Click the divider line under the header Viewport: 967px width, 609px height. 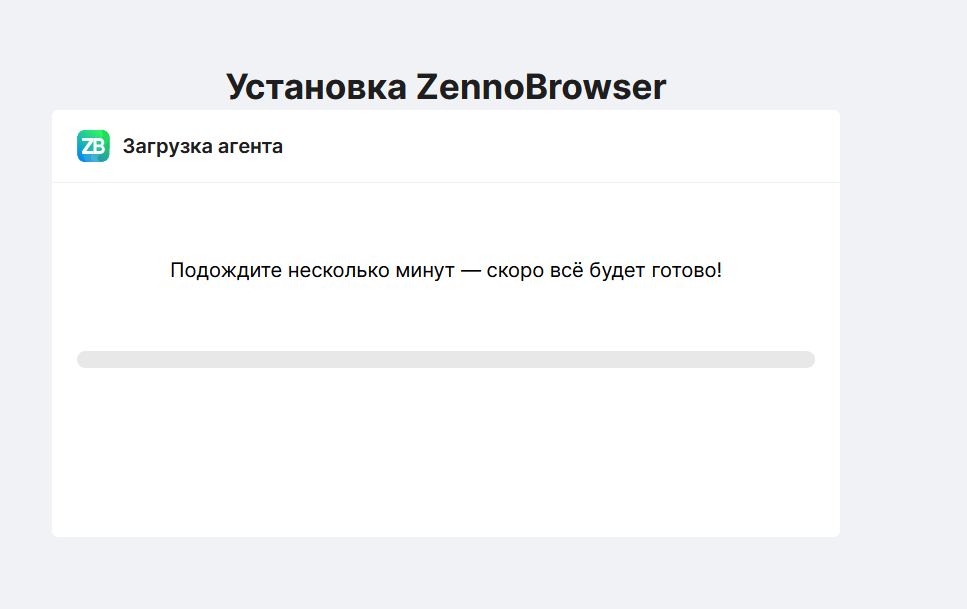(x=446, y=183)
